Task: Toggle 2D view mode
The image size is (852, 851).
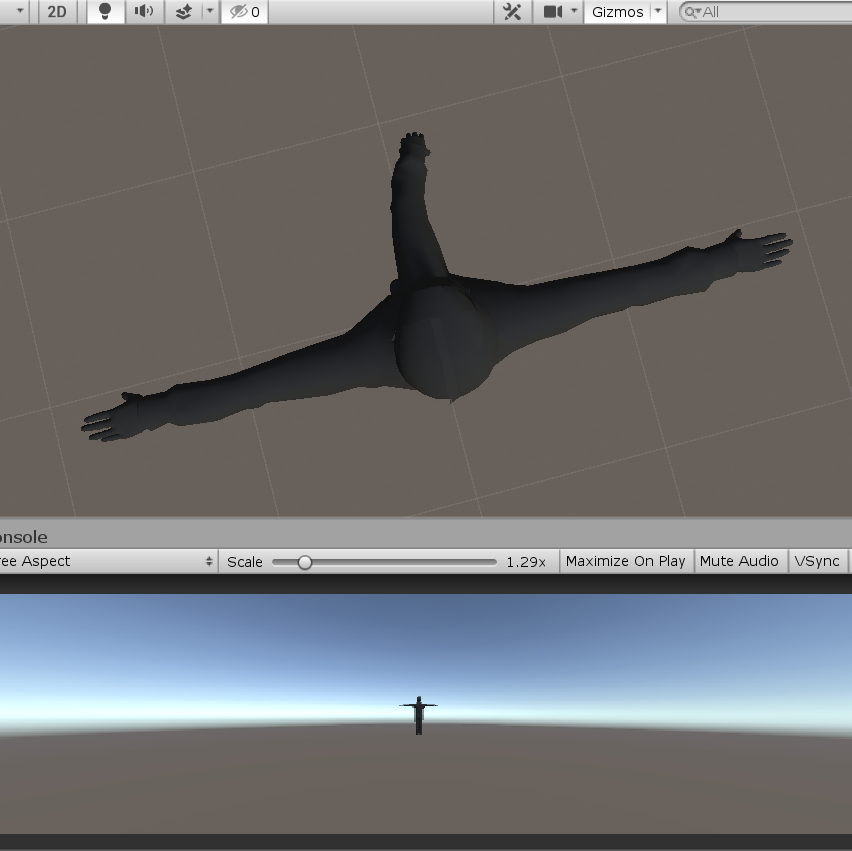Action: click(57, 12)
